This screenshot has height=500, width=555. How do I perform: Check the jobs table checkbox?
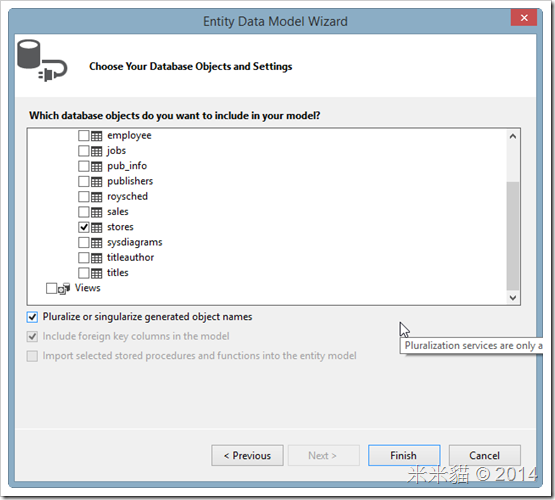click(x=84, y=151)
